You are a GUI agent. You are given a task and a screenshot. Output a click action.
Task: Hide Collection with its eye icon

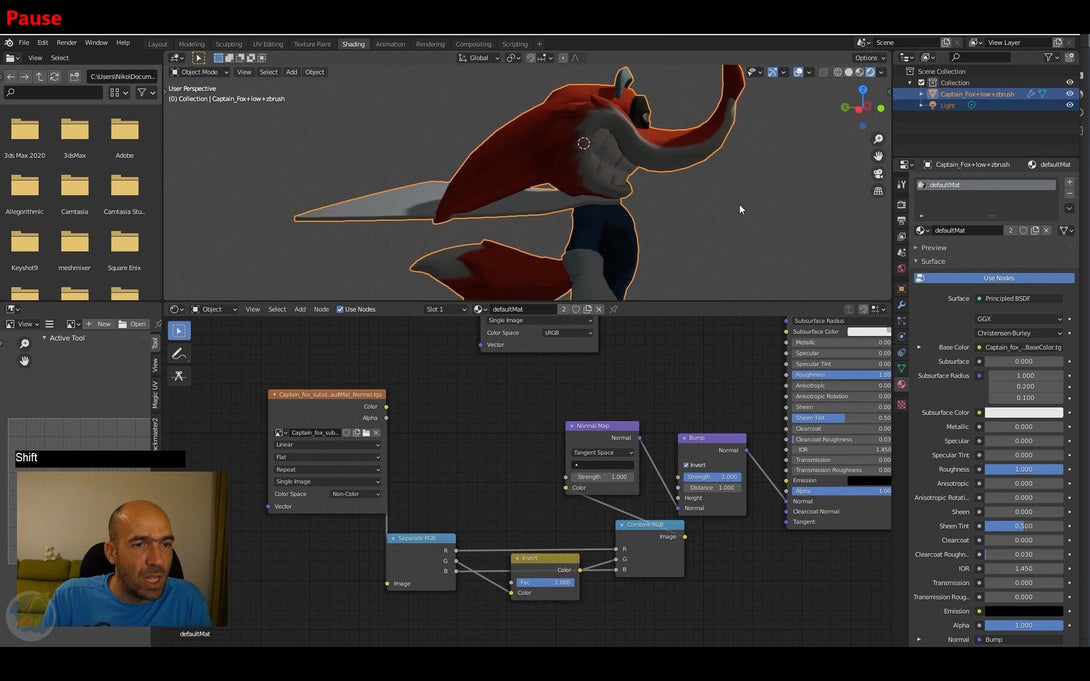tap(1070, 83)
